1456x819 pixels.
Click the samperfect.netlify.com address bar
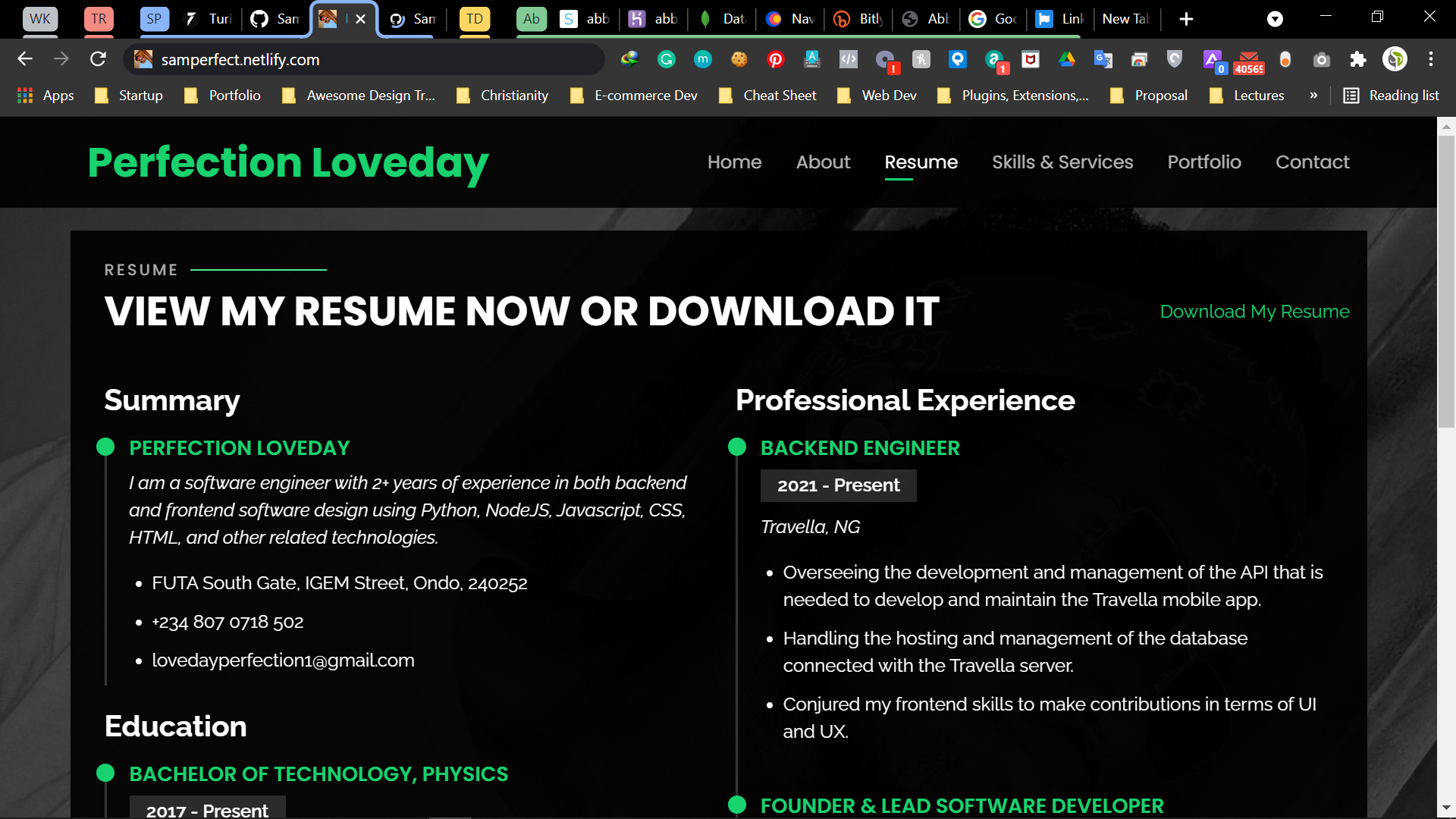(x=364, y=59)
